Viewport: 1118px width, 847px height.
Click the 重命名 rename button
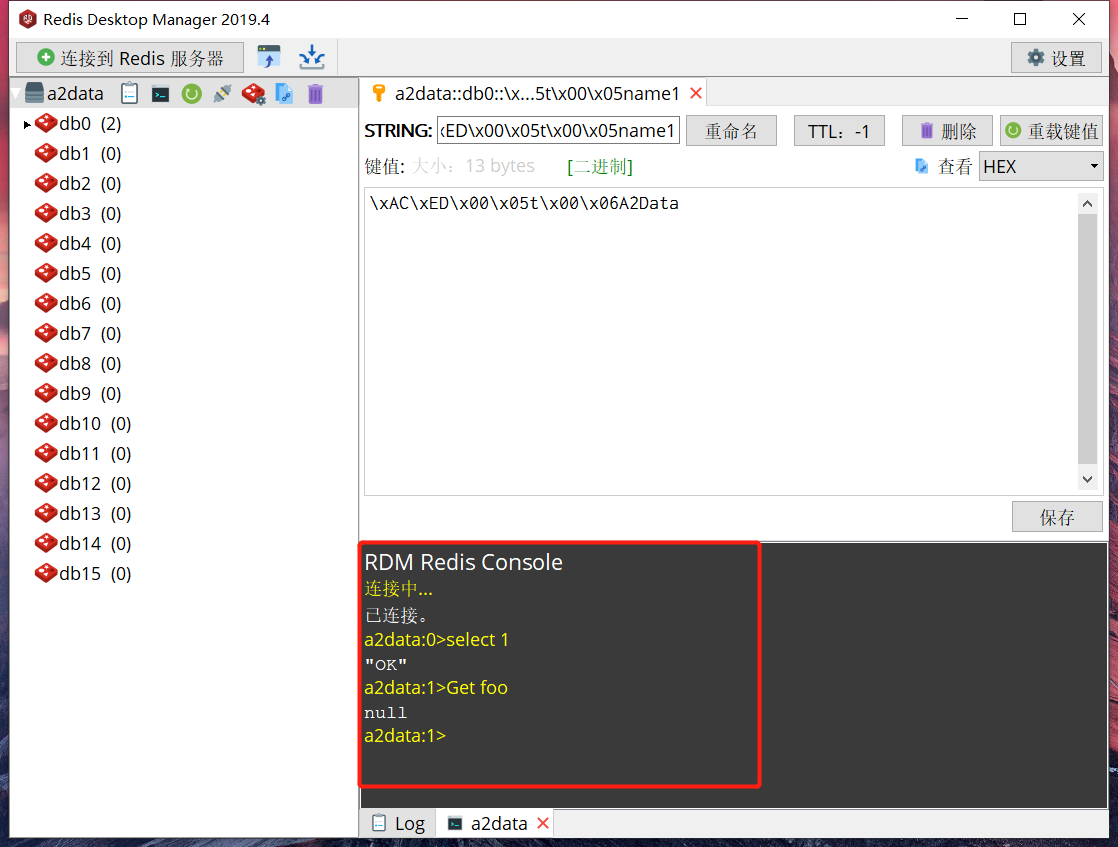coord(731,131)
